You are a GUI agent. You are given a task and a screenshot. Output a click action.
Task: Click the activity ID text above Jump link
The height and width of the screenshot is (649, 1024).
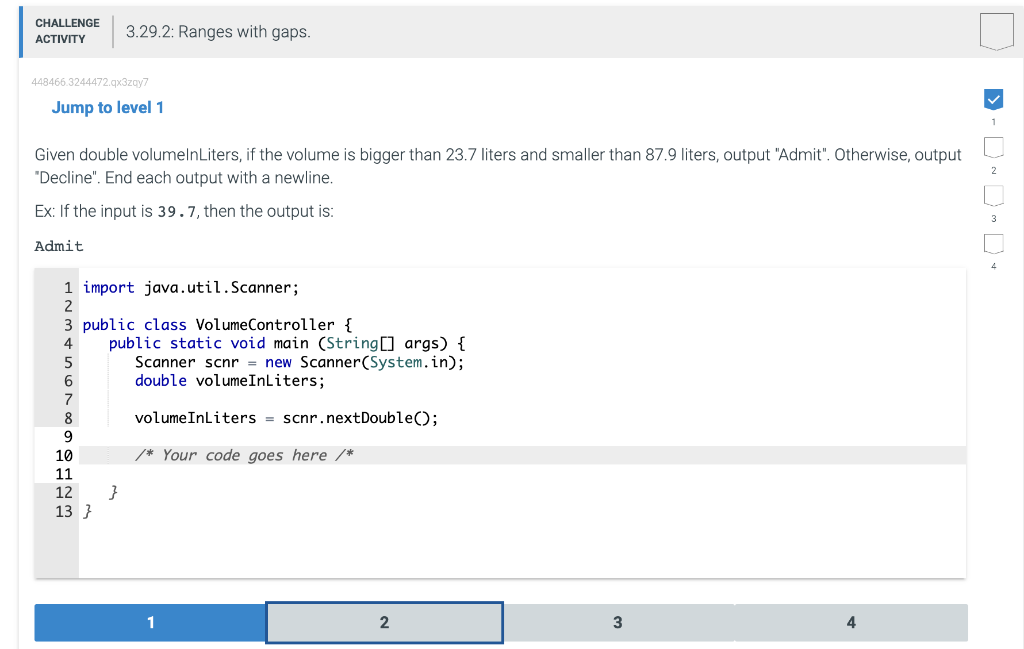[x=88, y=83]
